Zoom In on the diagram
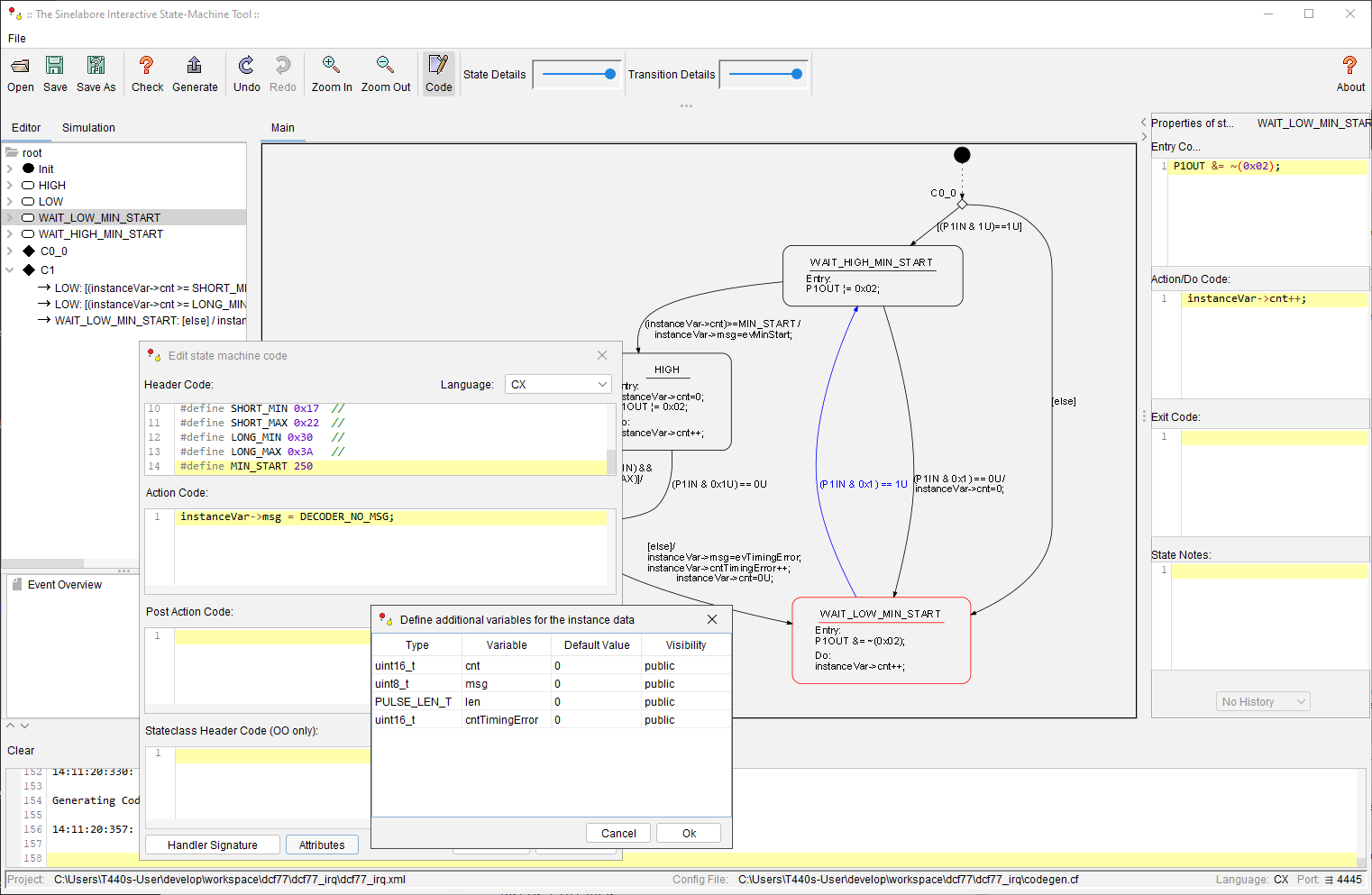The height and width of the screenshot is (895, 1372). pyautogui.click(x=331, y=72)
